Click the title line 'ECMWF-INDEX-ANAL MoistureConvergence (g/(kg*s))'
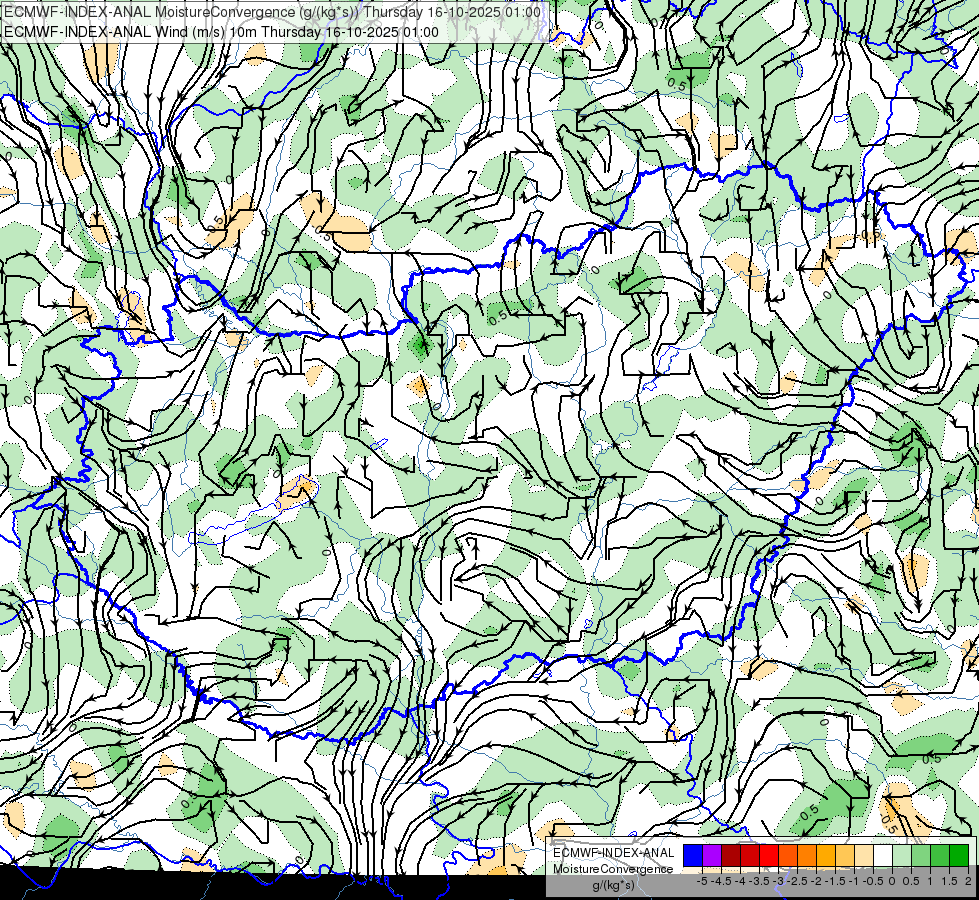Viewport: 979px width, 900px height. (x=182, y=12)
